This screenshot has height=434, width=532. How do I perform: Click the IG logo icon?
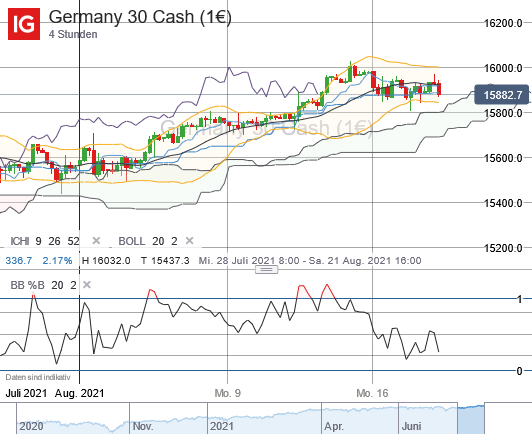(24, 24)
